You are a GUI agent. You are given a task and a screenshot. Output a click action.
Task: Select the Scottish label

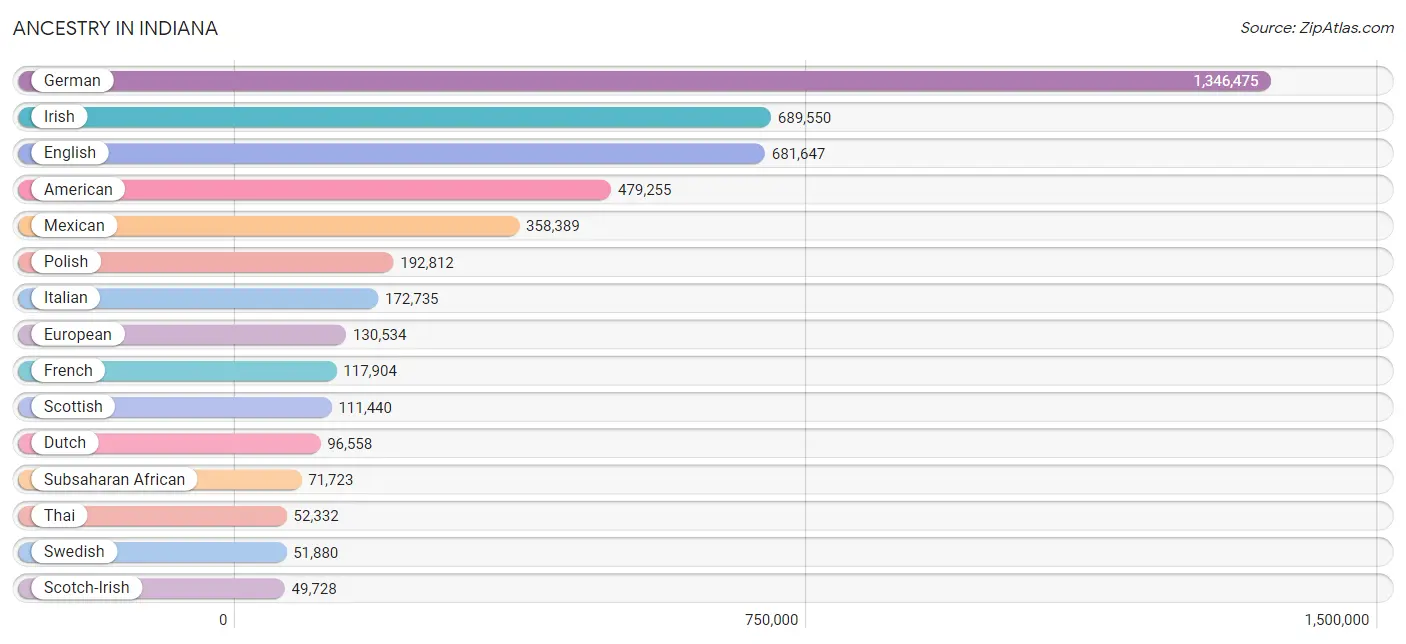tap(73, 407)
